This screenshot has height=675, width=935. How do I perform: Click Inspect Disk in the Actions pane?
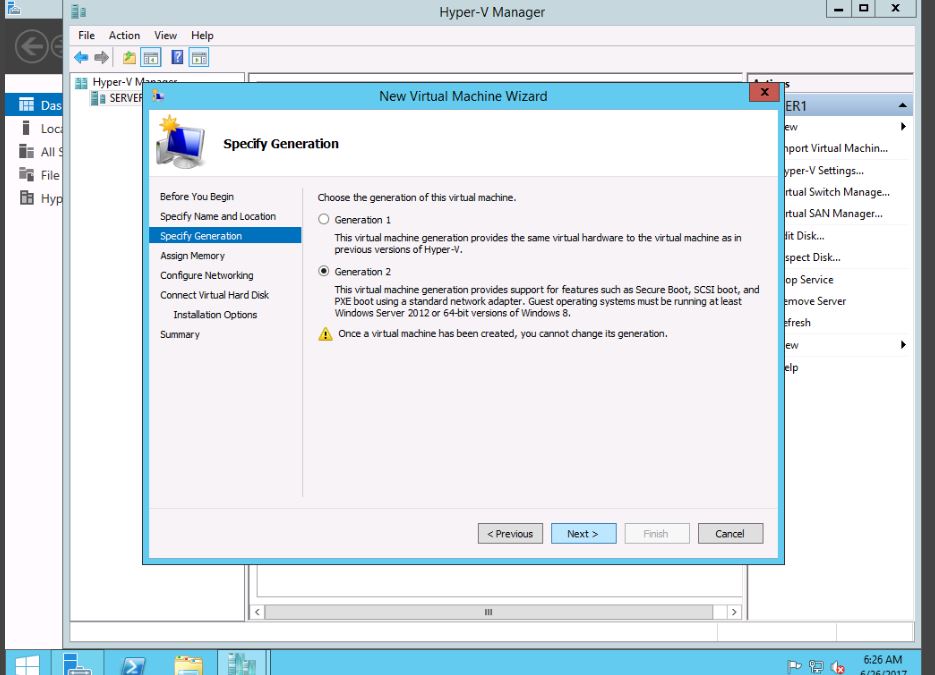click(813, 257)
